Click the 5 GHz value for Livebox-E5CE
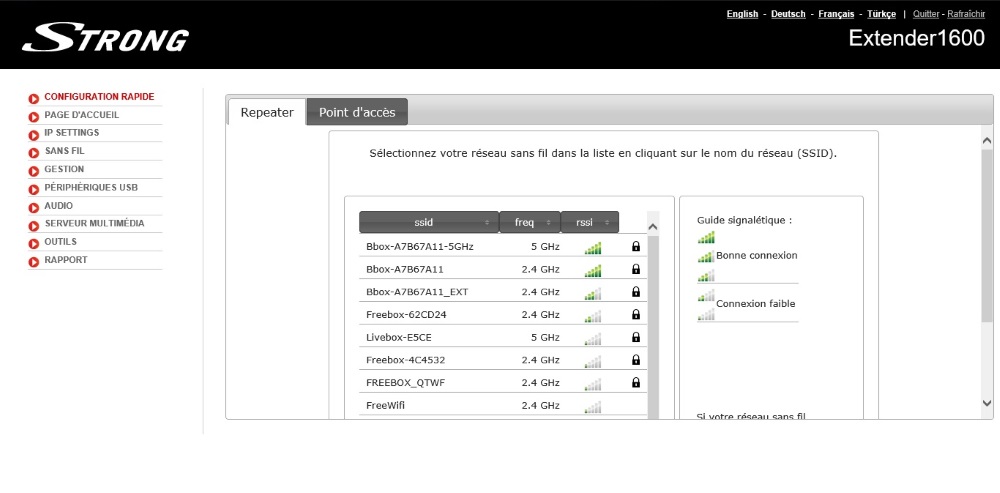The image size is (1000, 493). [545, 337]
